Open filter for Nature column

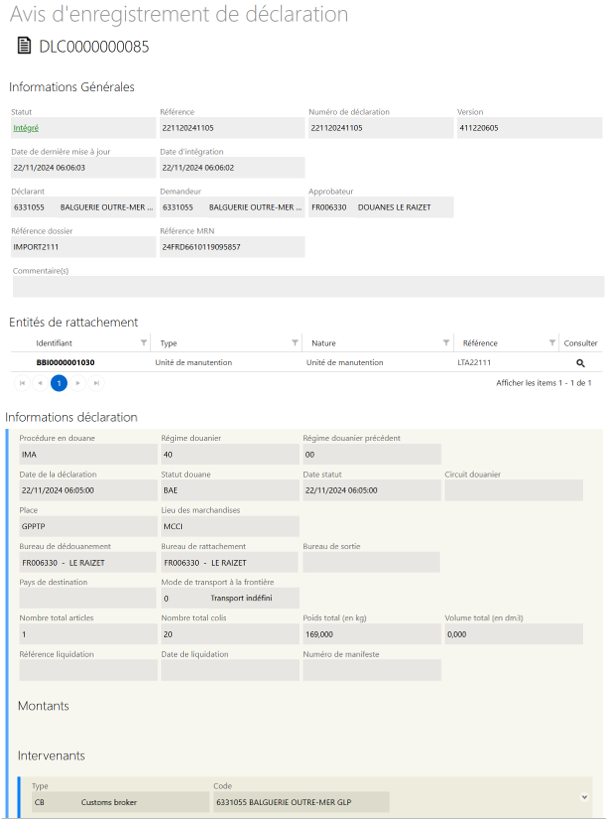[x=446, y=343]
